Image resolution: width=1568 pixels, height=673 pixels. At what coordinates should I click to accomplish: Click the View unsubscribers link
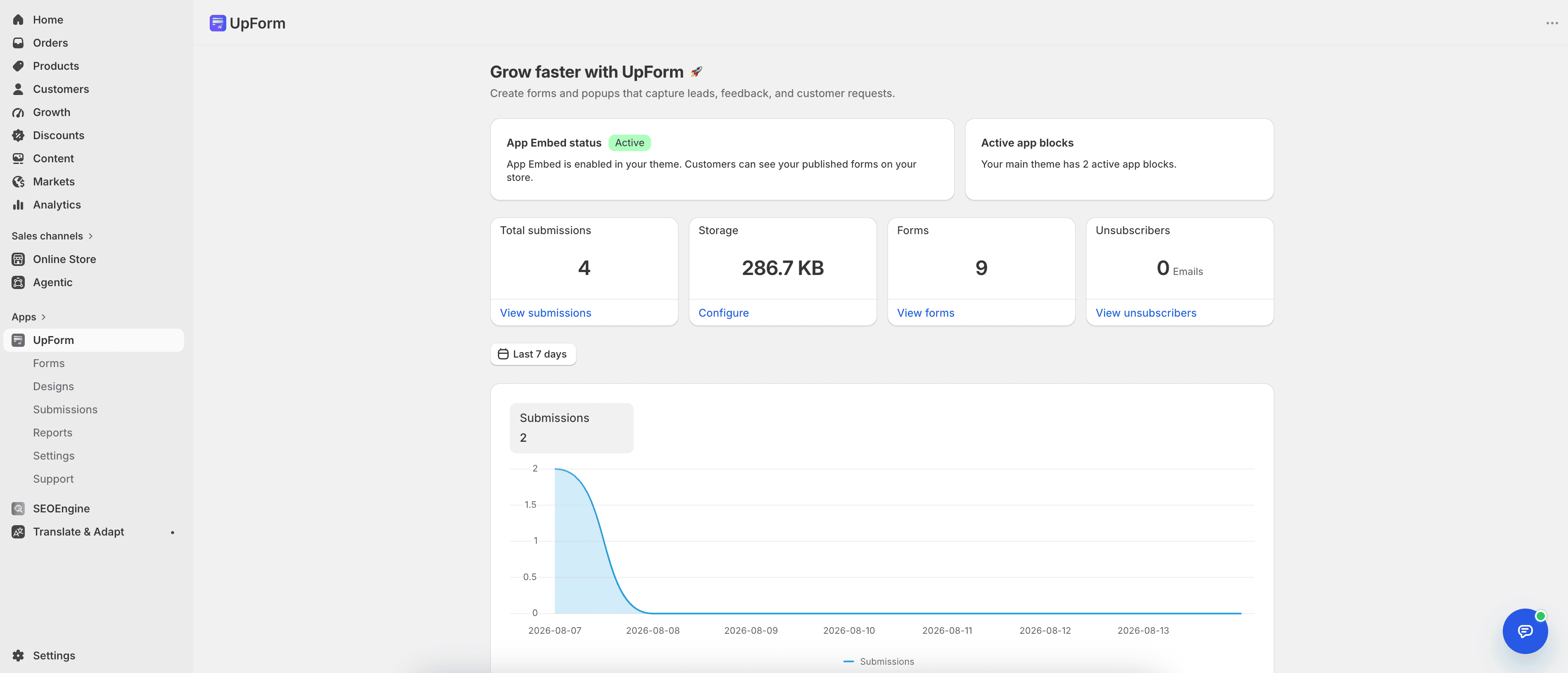[1146, 313]
